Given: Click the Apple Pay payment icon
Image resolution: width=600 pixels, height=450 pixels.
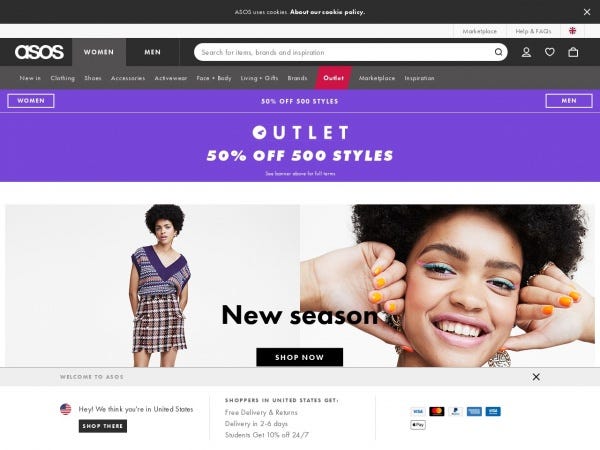Looking at the screenshot, I should pyautogui.click(x=418, y=425).
